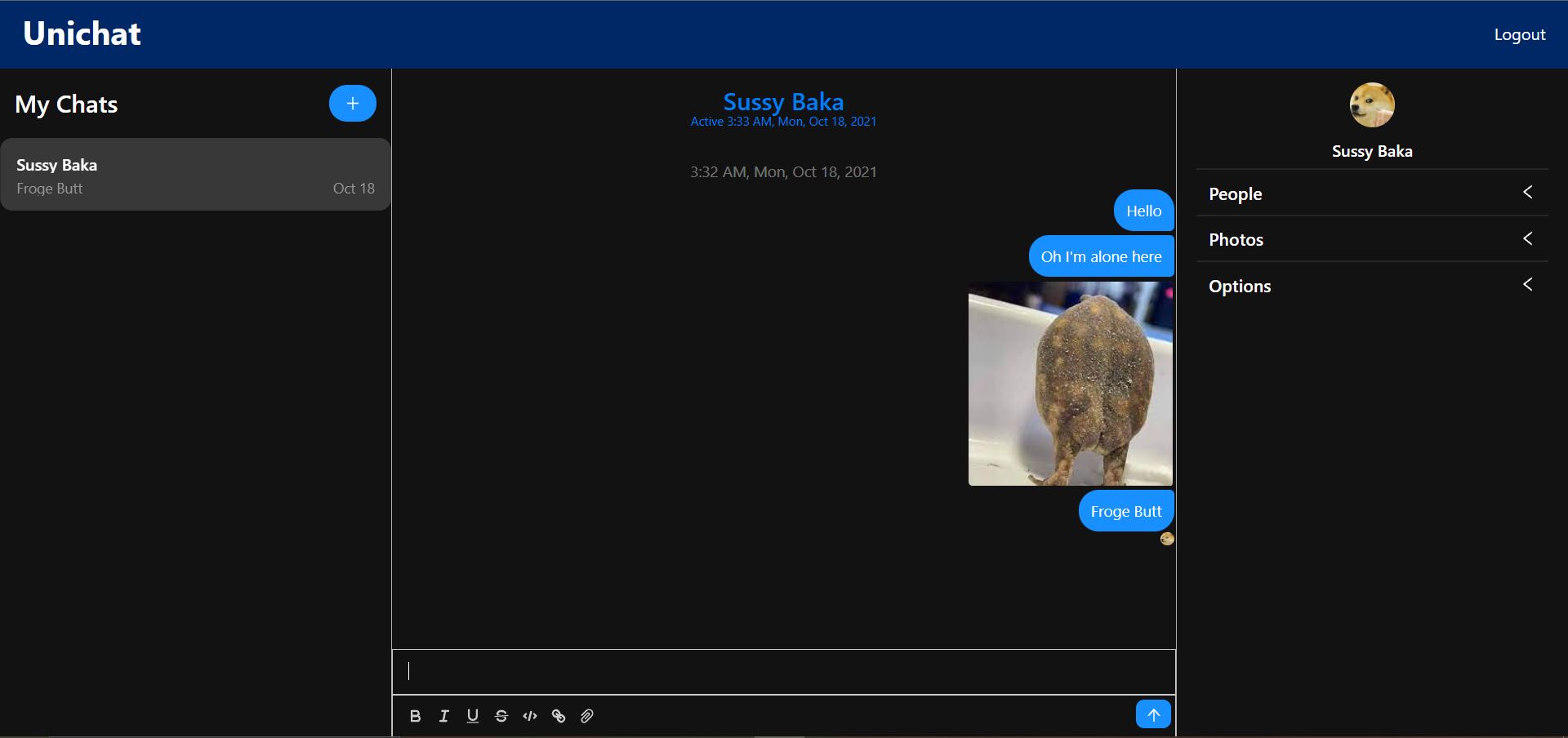Viewport: 1568px width, 738px height.
Task: Expand the Photos section
Action: tap(1371, 239)
